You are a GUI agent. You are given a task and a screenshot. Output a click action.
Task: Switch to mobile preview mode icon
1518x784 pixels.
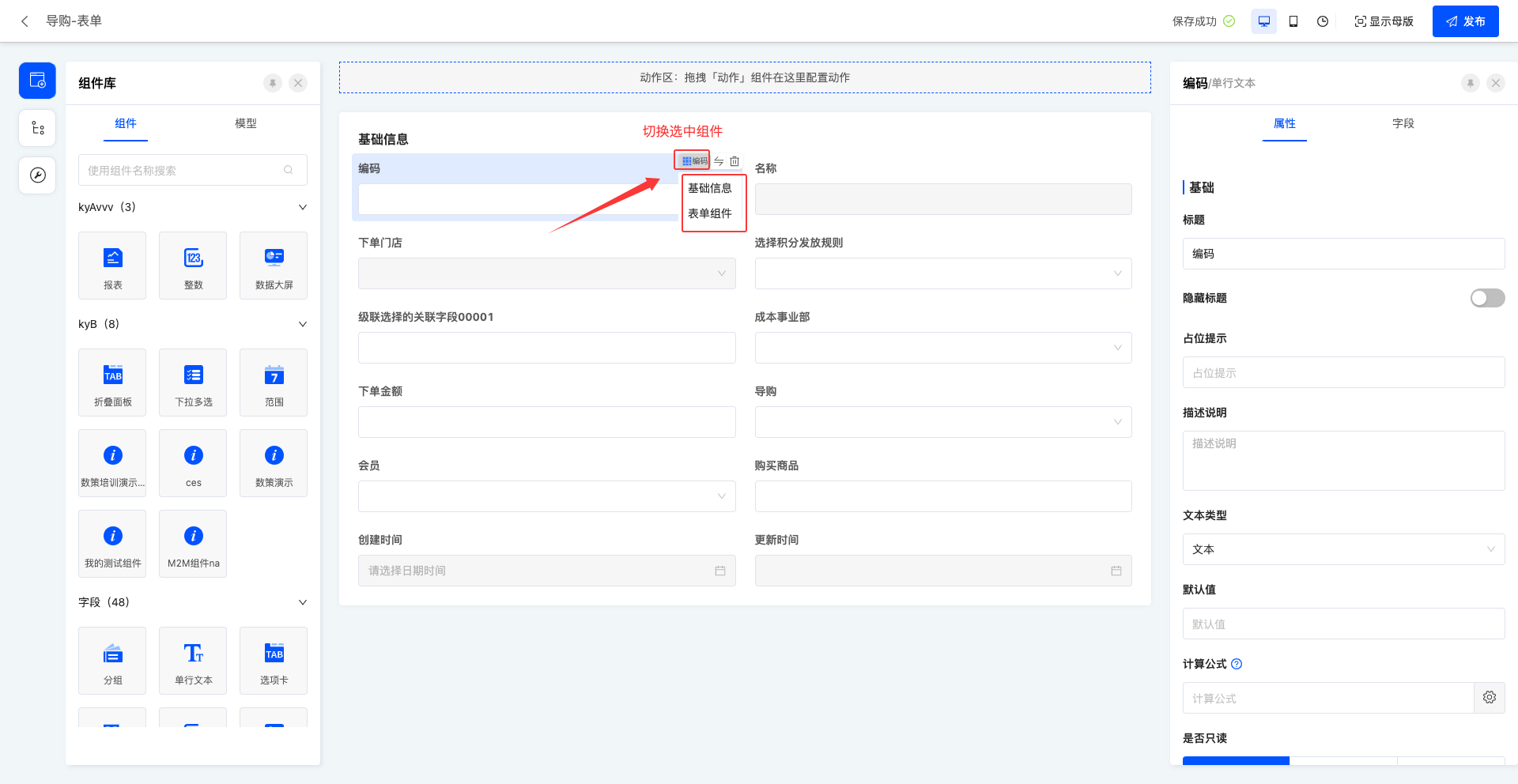1293,21
